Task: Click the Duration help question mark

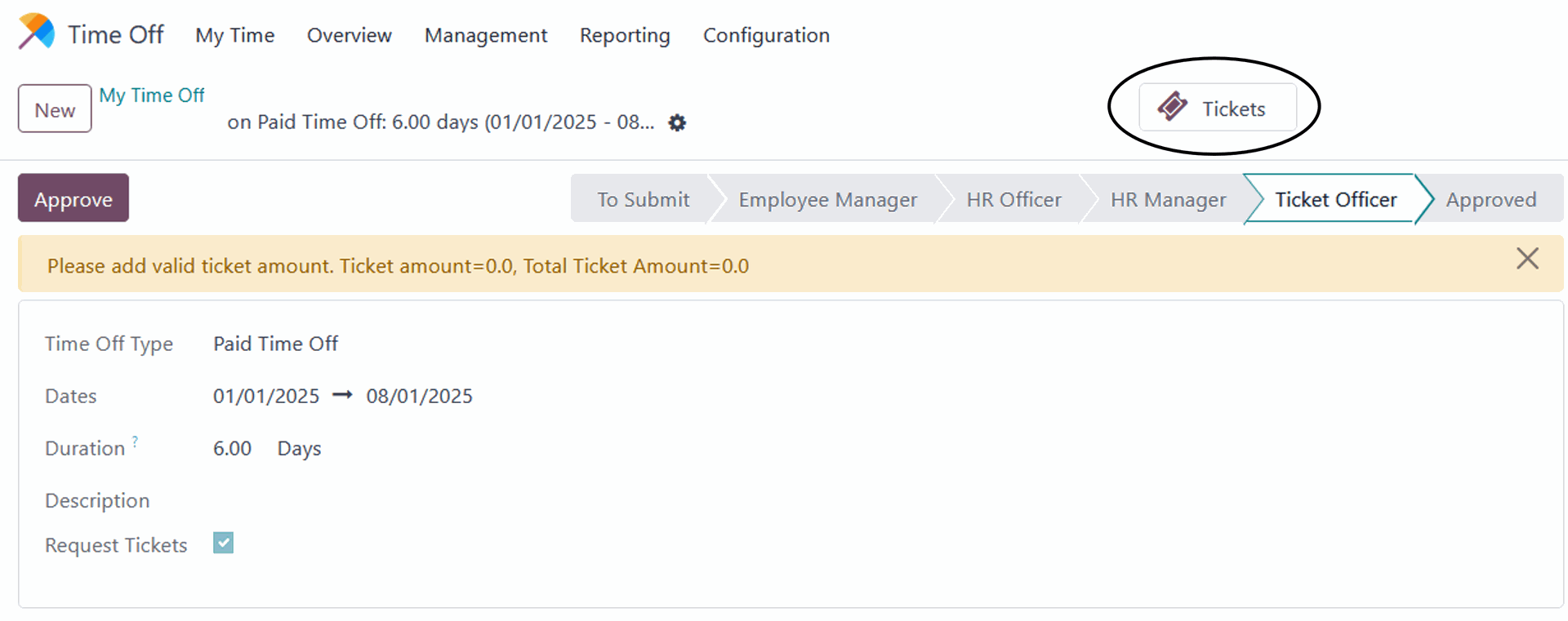Action: (x=135, y=441)
